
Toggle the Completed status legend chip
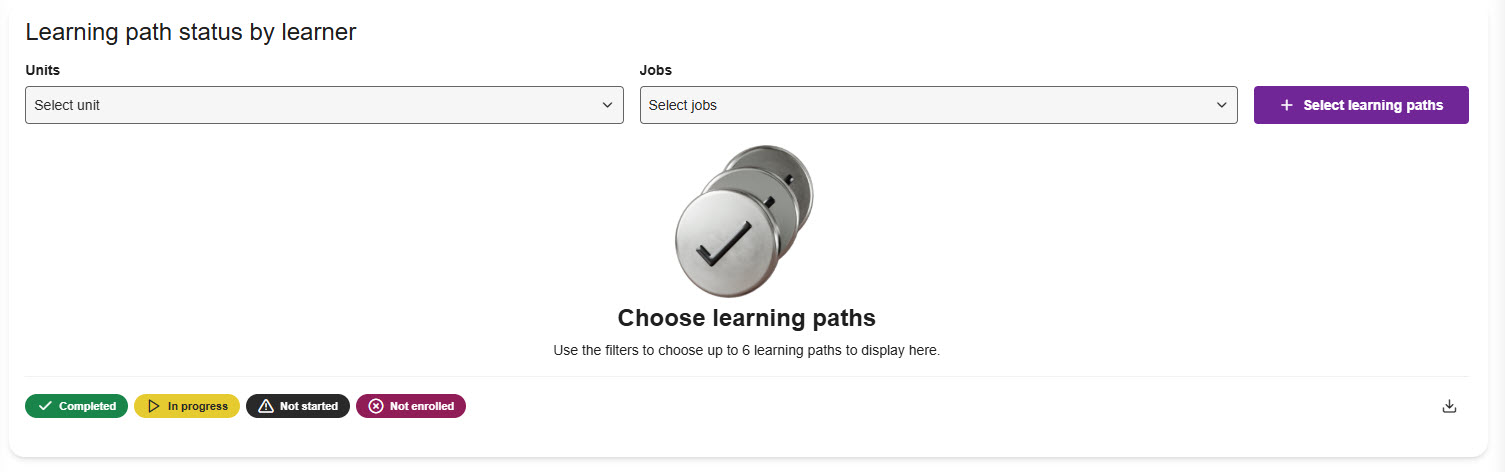click(x=77, y=406)
